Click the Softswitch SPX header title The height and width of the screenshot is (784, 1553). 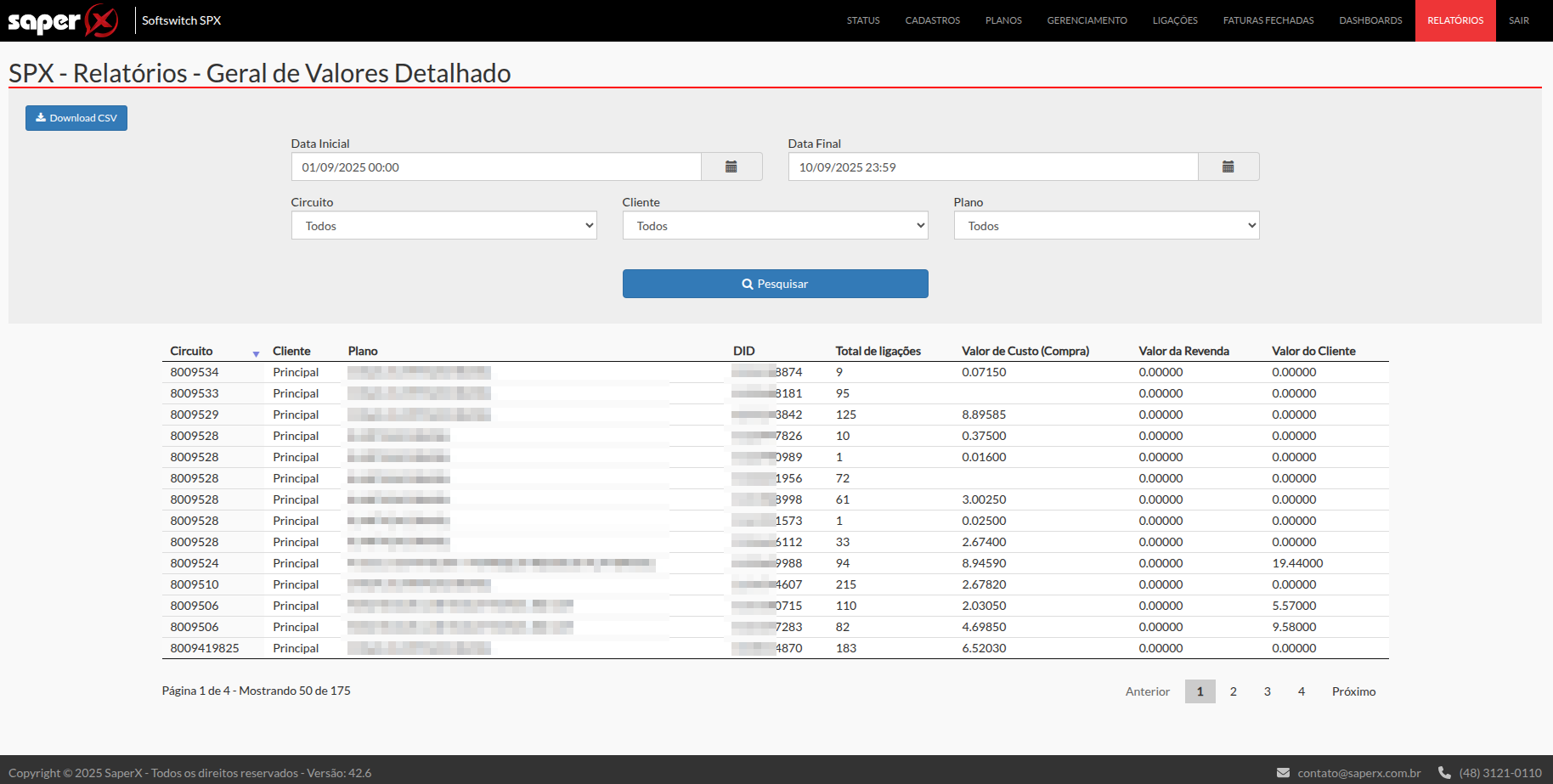[181, 20]
